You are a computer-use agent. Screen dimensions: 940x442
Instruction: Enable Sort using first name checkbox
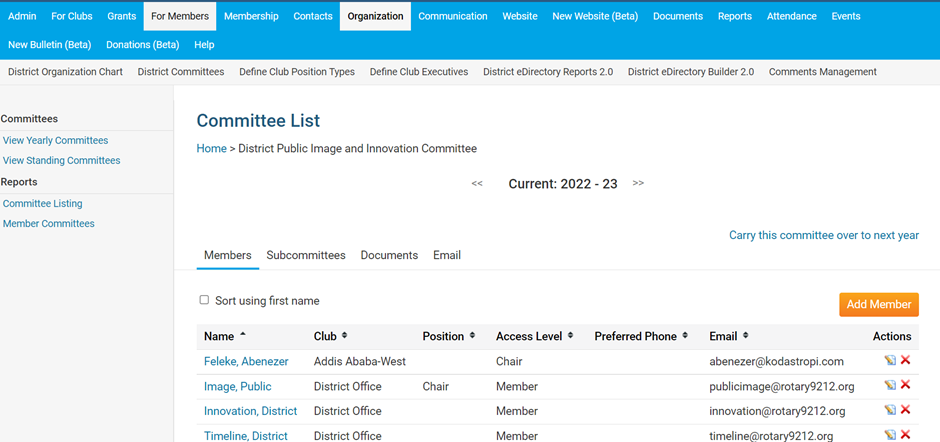205,300
